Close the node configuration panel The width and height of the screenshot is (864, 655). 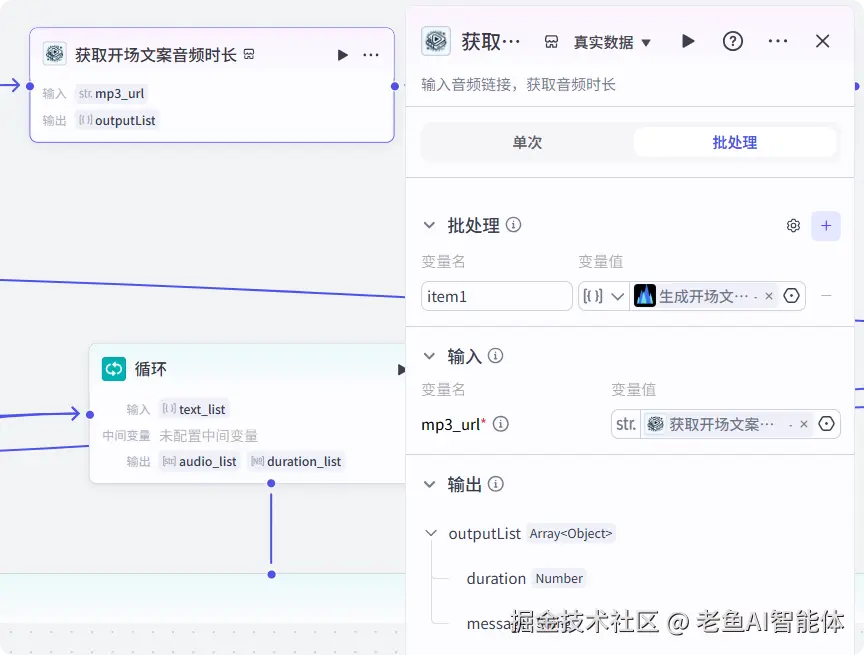(x=822, y=41)
